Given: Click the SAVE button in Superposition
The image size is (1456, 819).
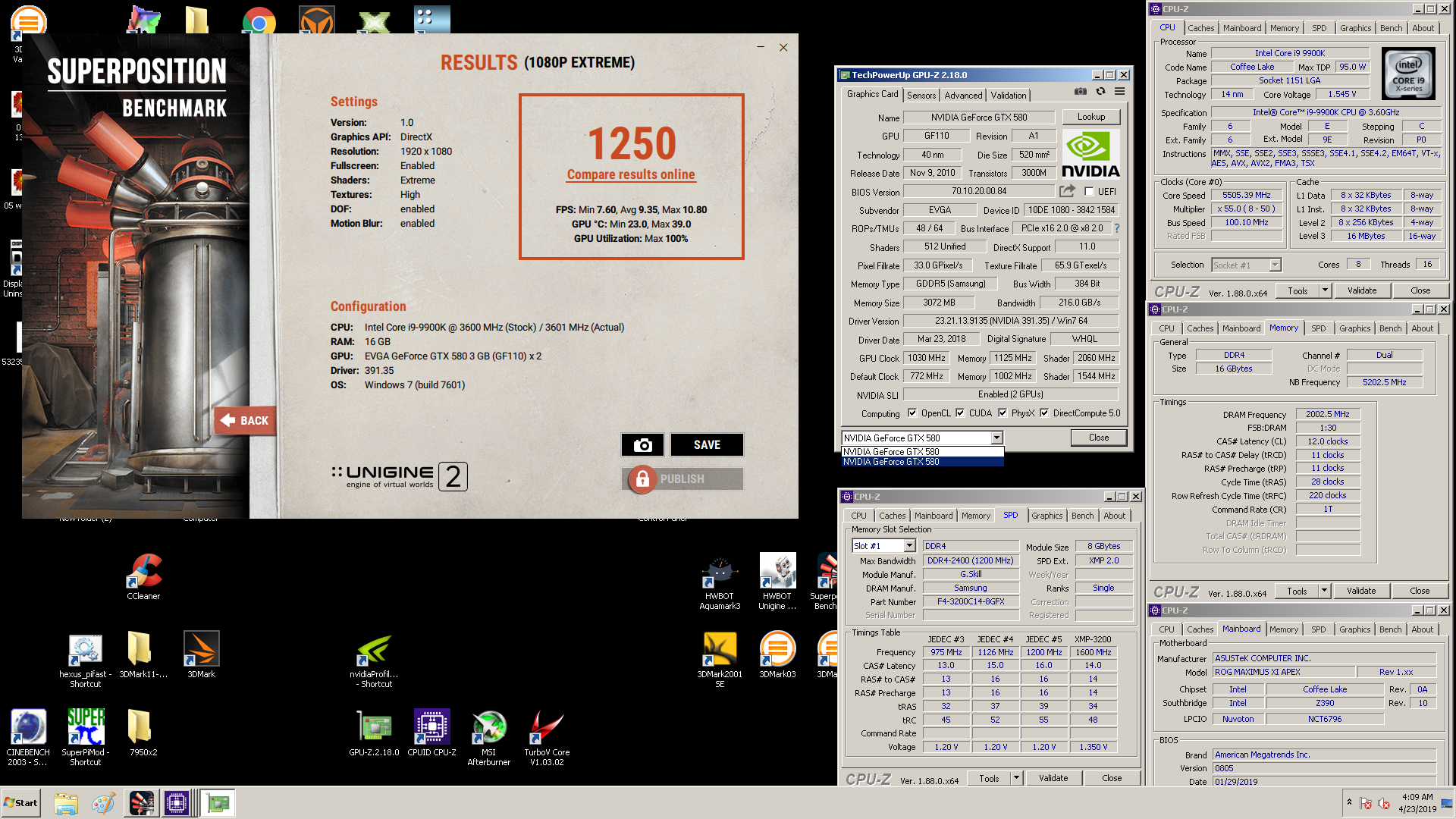Looking at the screenshot, I should 707,445.
